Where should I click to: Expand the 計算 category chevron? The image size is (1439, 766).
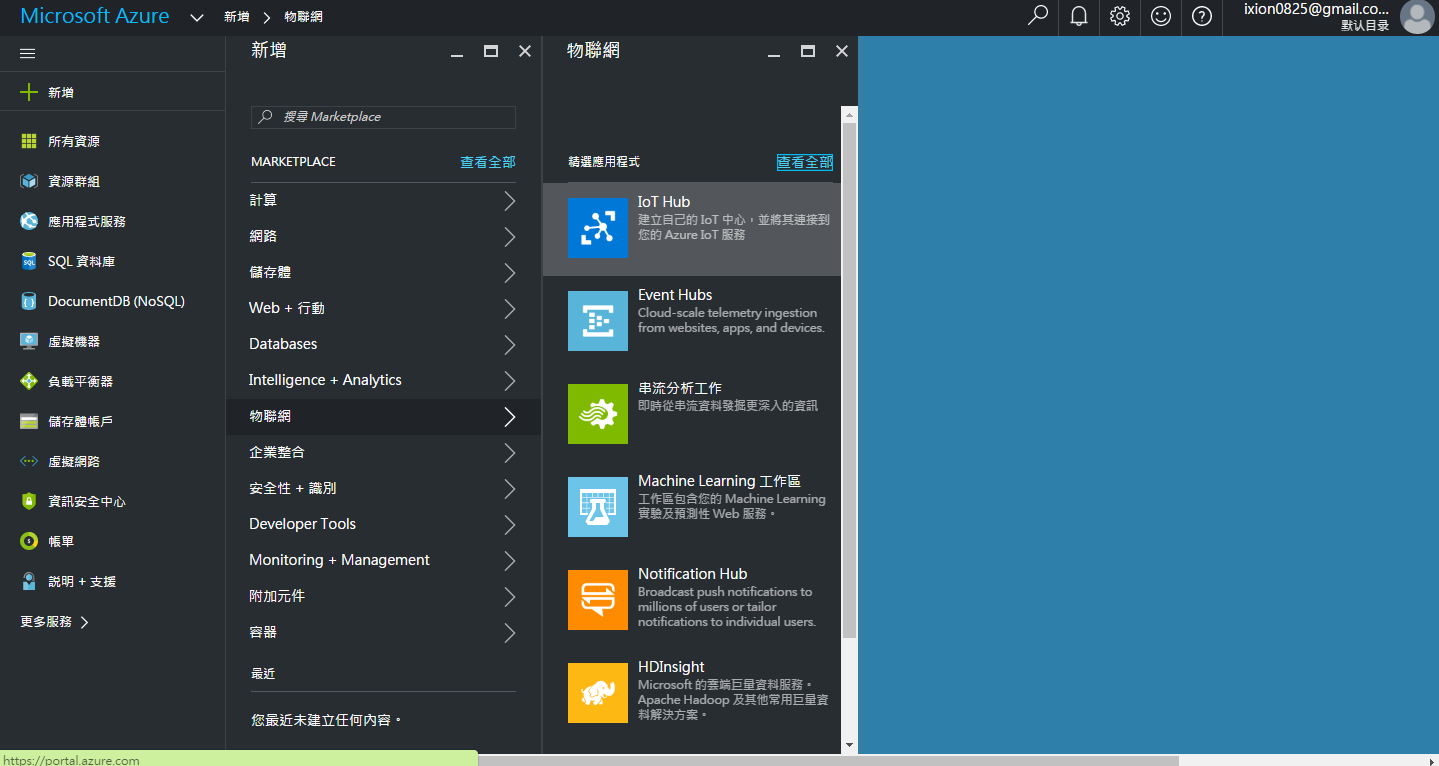(x=510, y=201)
